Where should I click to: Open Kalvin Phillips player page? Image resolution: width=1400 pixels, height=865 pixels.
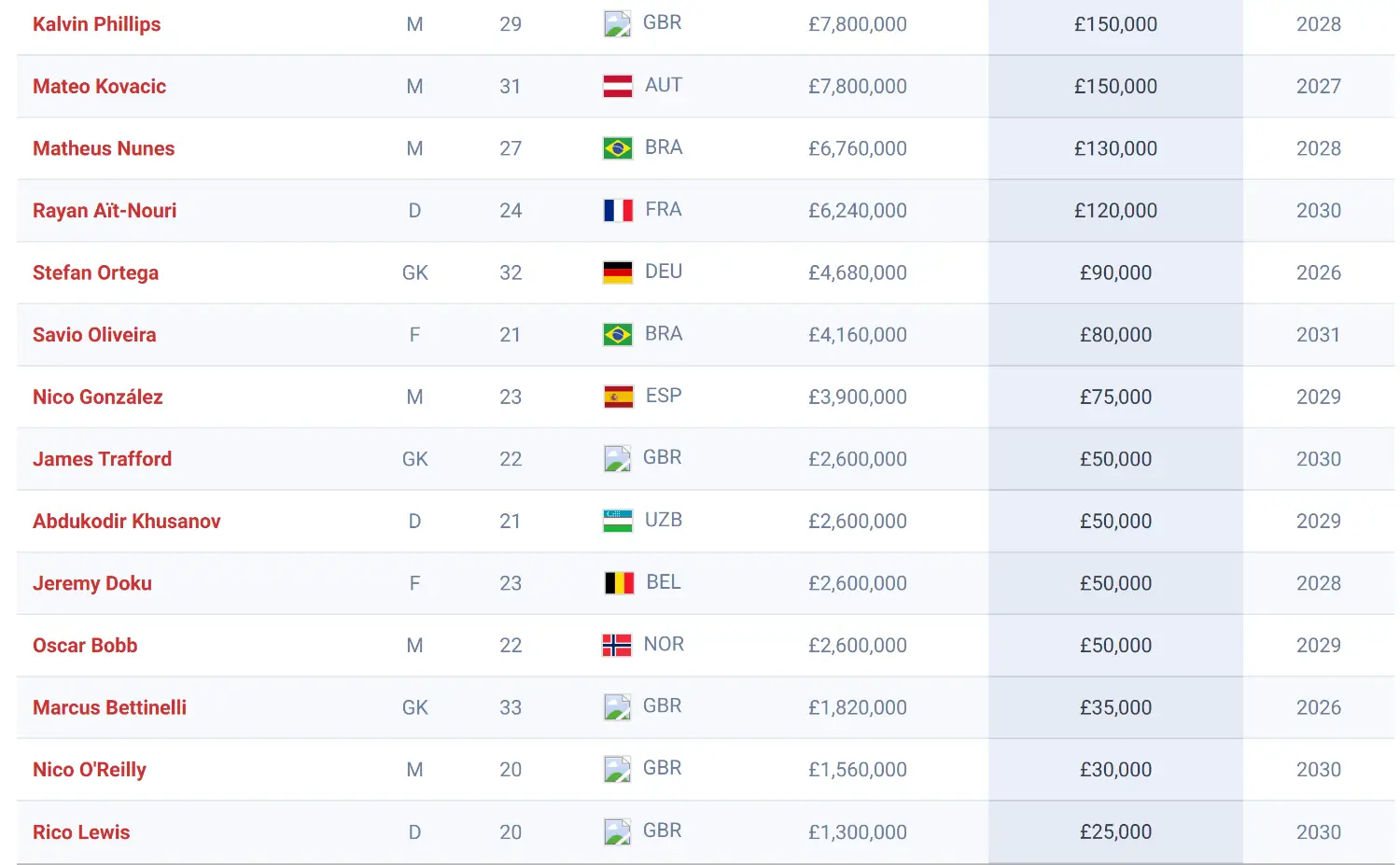96,24
